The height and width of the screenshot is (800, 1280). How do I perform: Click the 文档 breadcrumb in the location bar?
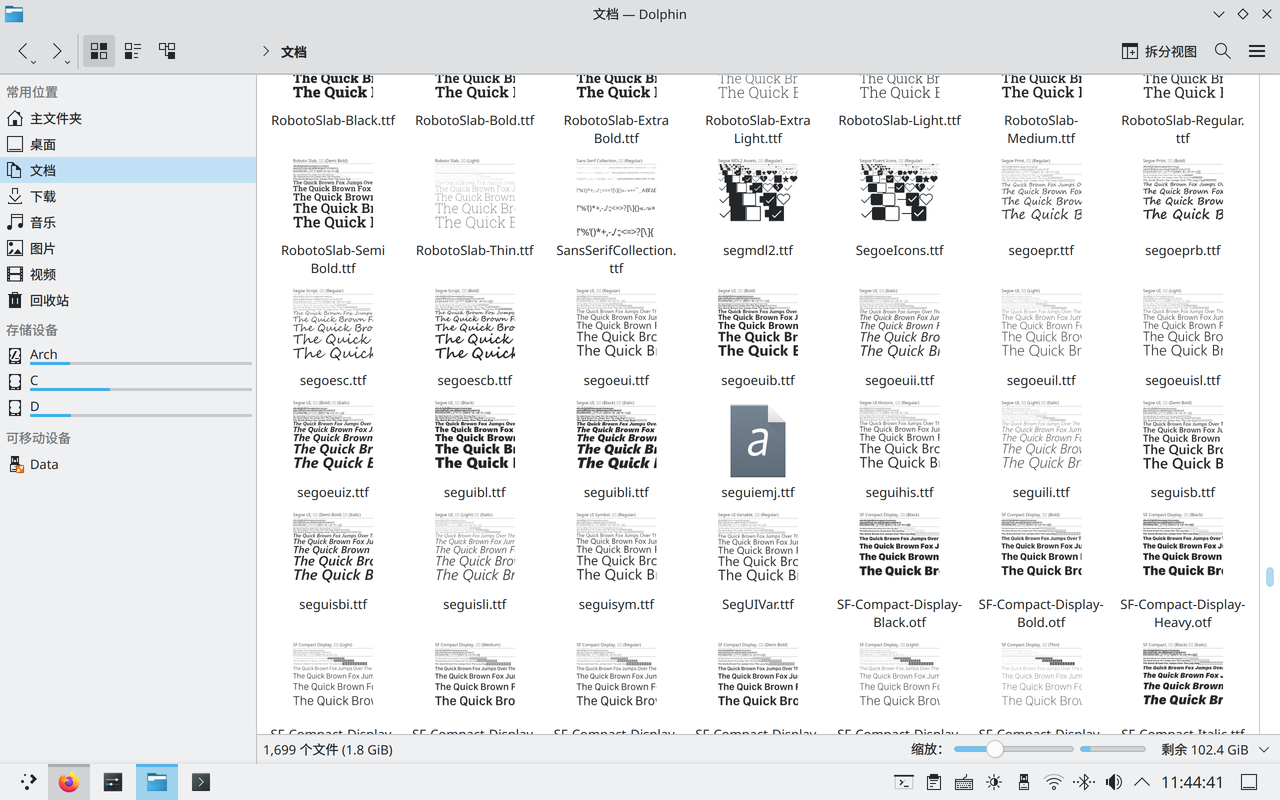click(294, 52)
